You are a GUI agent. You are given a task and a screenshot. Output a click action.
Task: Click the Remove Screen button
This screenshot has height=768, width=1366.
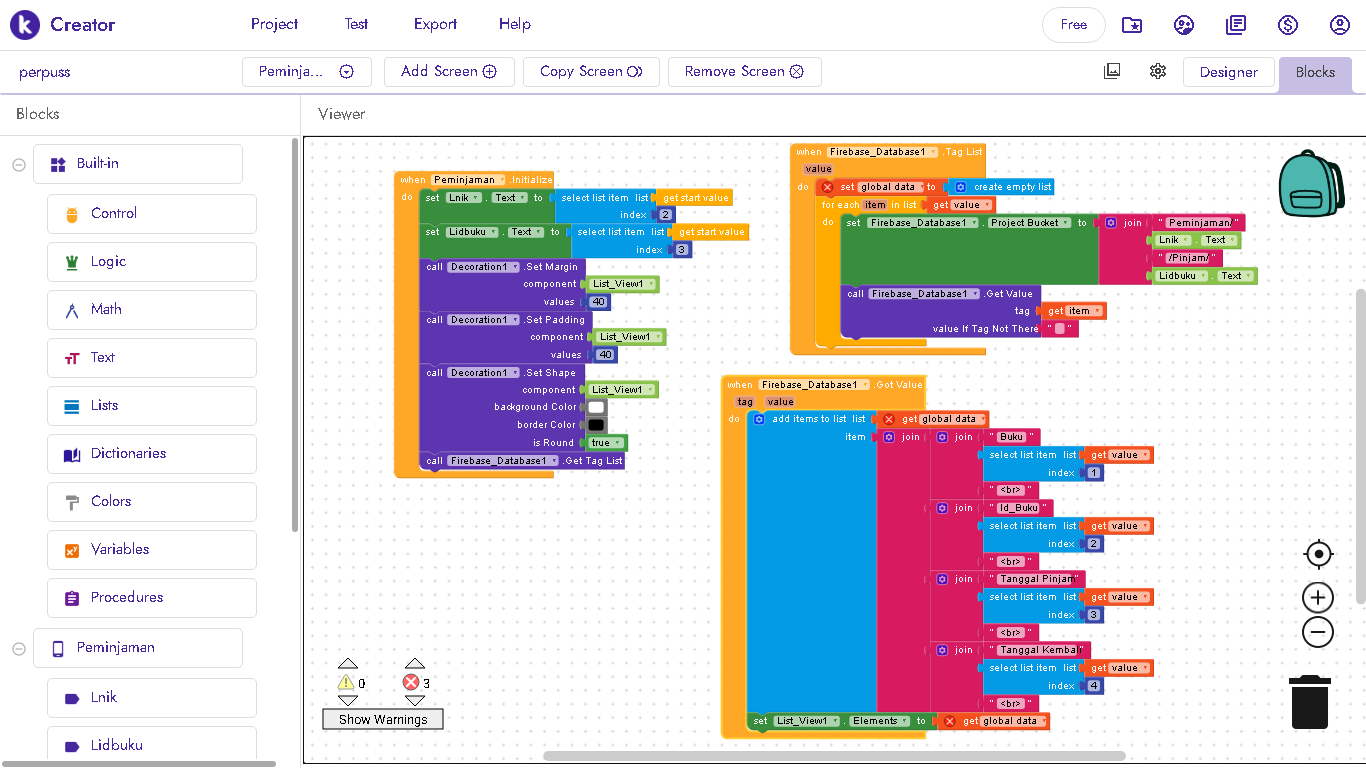(x=744, y=72)
